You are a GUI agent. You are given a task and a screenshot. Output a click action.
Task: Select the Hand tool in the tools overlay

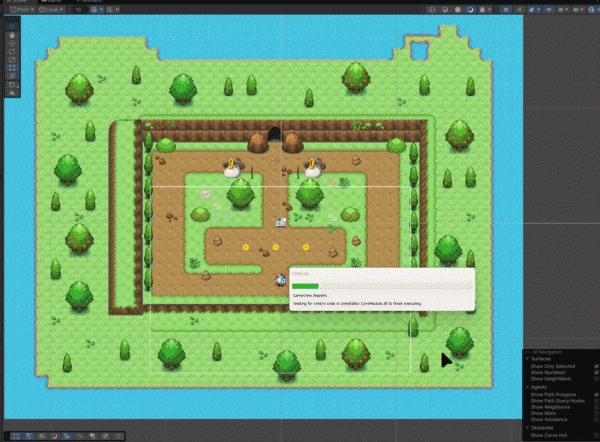12,35
